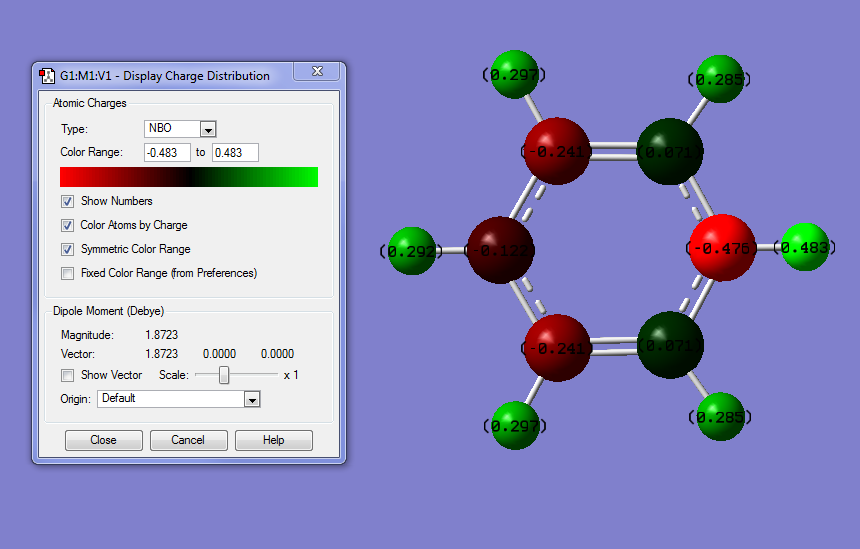
Task: Select the carbon atom bonded to hydrogen 0.292
Action: [500, 248]
